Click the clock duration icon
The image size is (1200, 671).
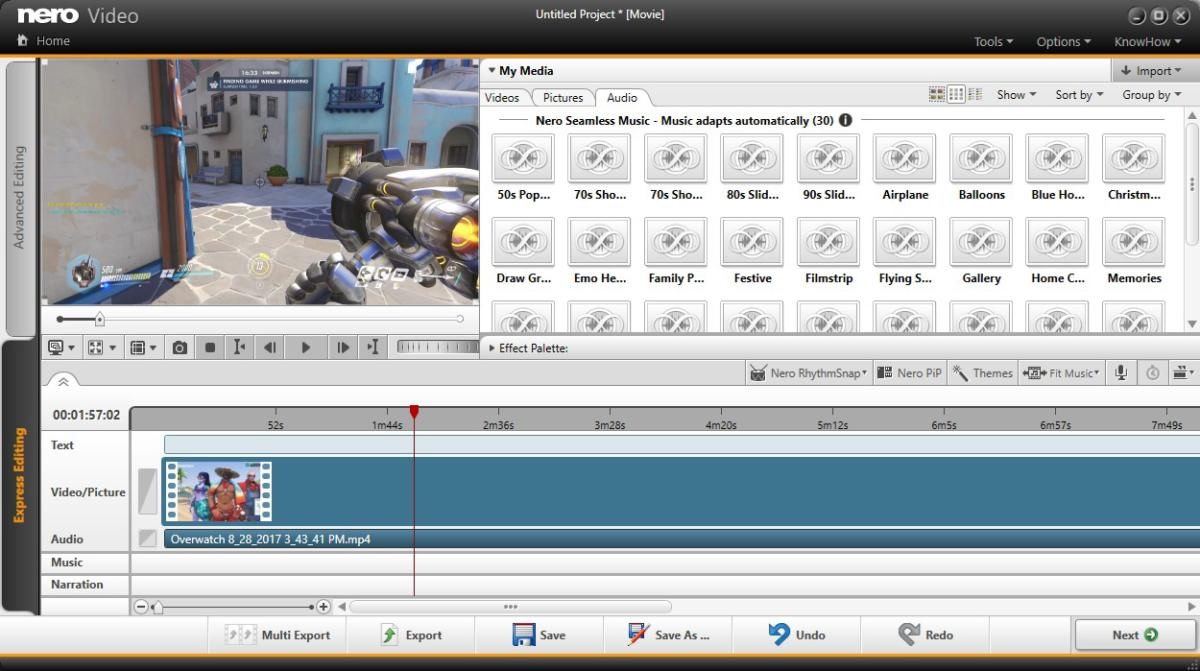1152,373
